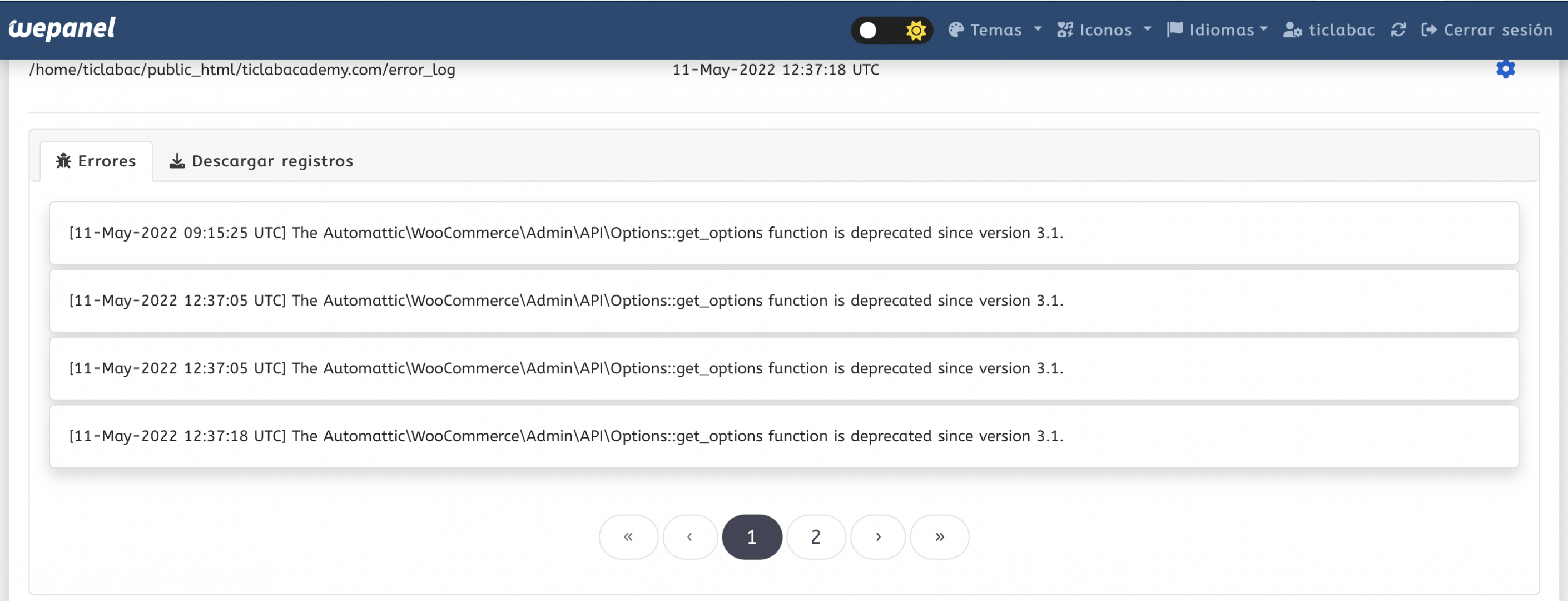Open the ticlabac user account link
This screenshot has height=601, width=1568.
[x=1329, y=30]
